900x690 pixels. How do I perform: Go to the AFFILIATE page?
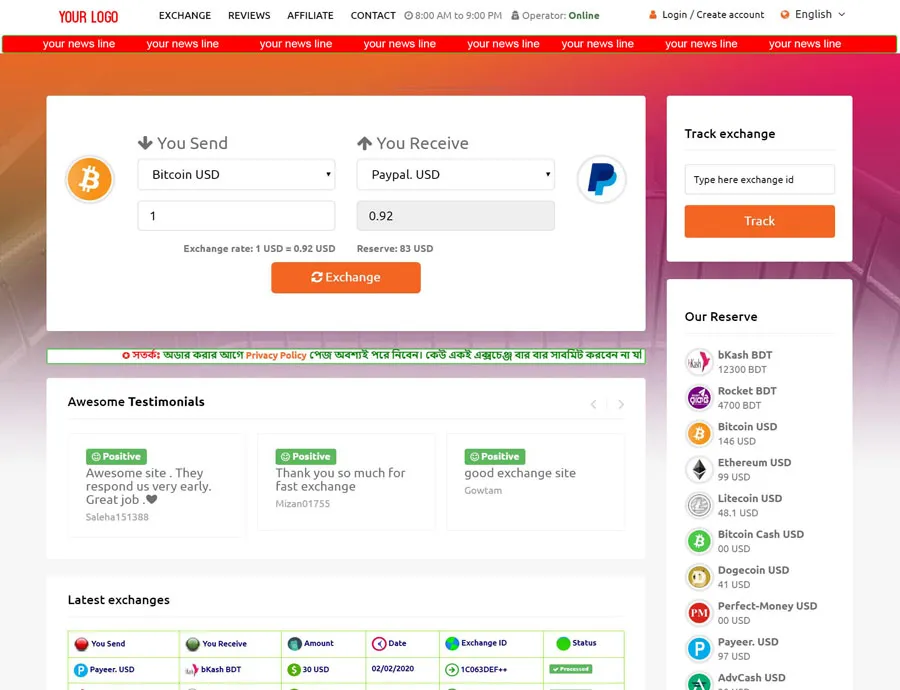pyautogui.click(x=310, y=16)
